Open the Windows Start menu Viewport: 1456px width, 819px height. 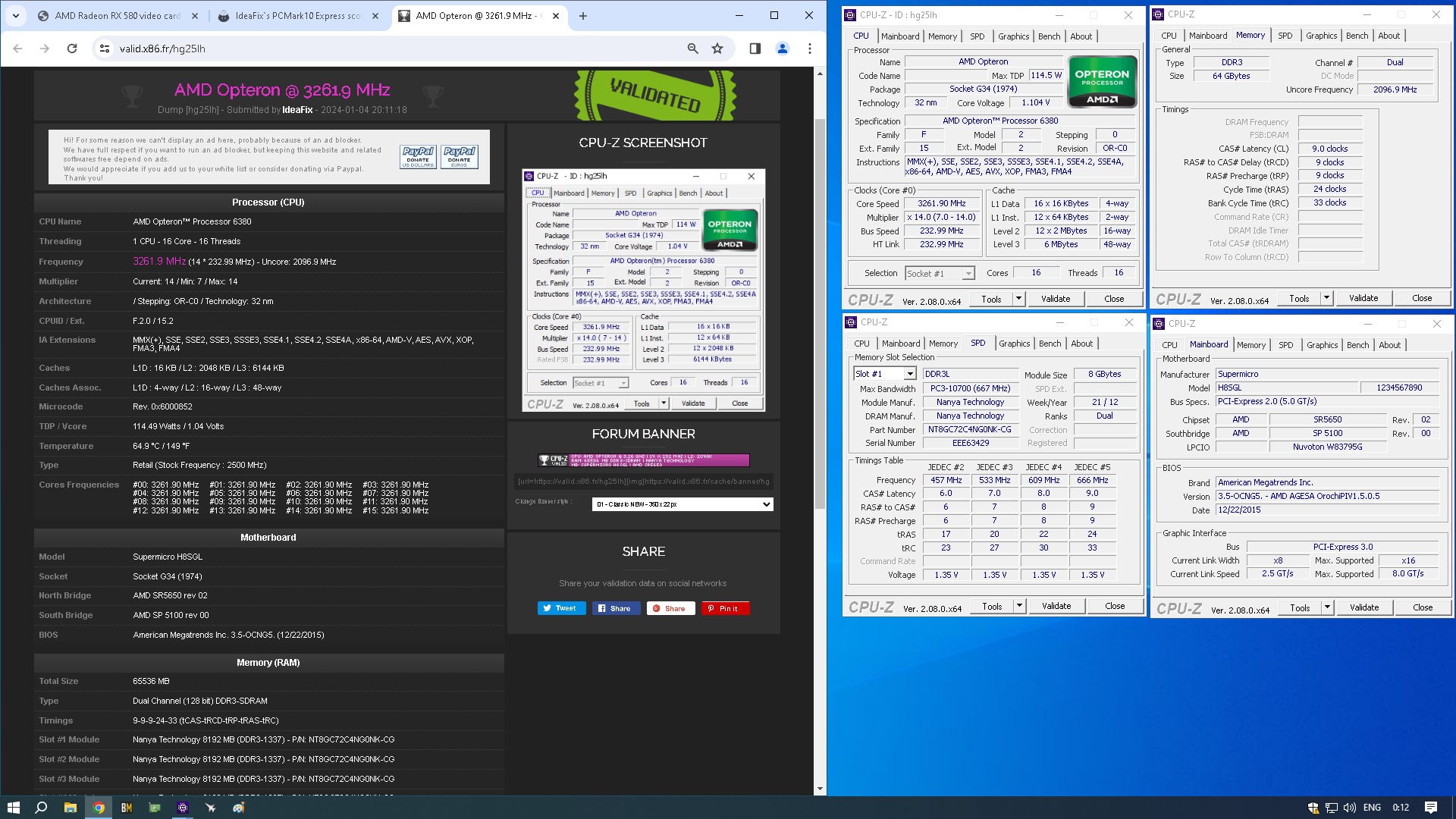click(x=13, y=807)
